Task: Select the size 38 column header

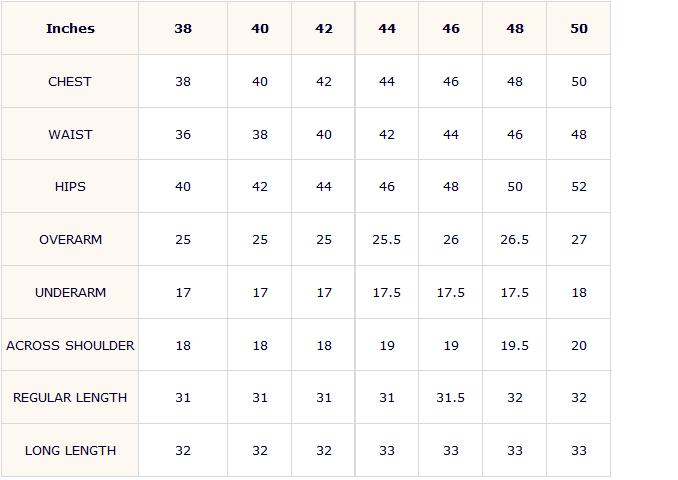Action: point(183,29)
